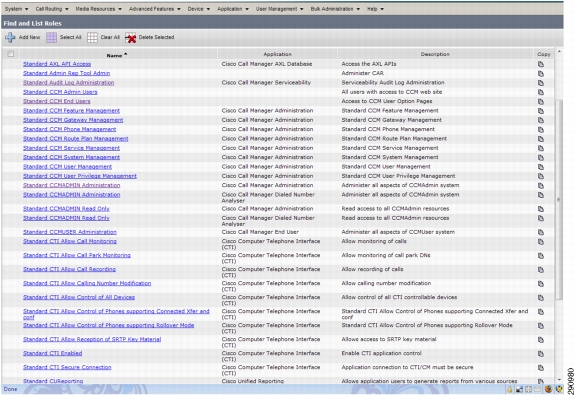Open the Standard CUReporting link
This screenshot has height=418, width=576.
click(53, 381)
